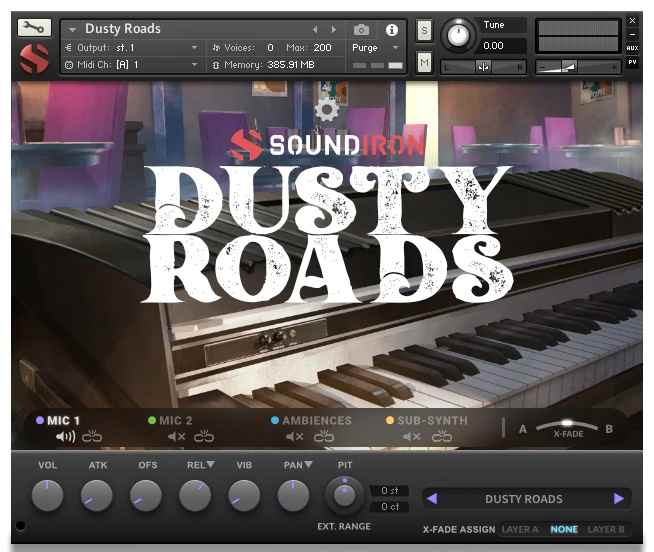This screenshot has width=654, height=552.
Task: Assign X-Fade to LAYER A
Action: pos(520,530)
